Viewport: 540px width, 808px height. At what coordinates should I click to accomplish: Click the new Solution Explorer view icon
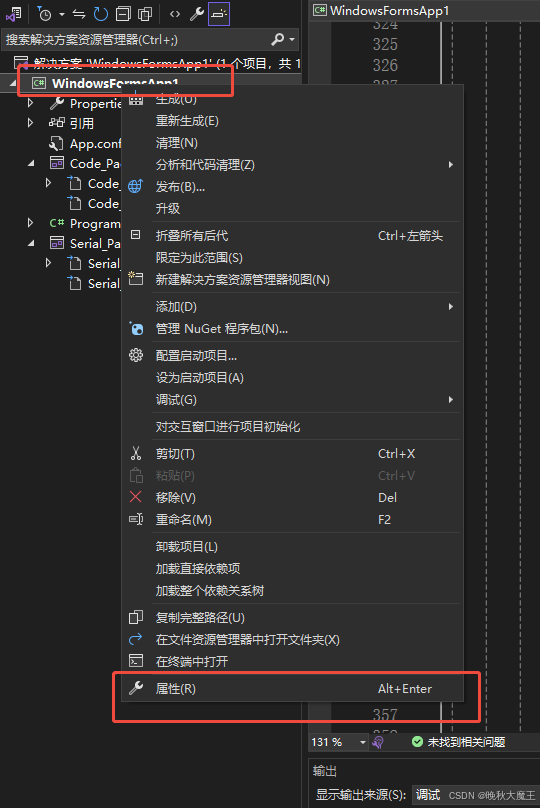point(136,278)
